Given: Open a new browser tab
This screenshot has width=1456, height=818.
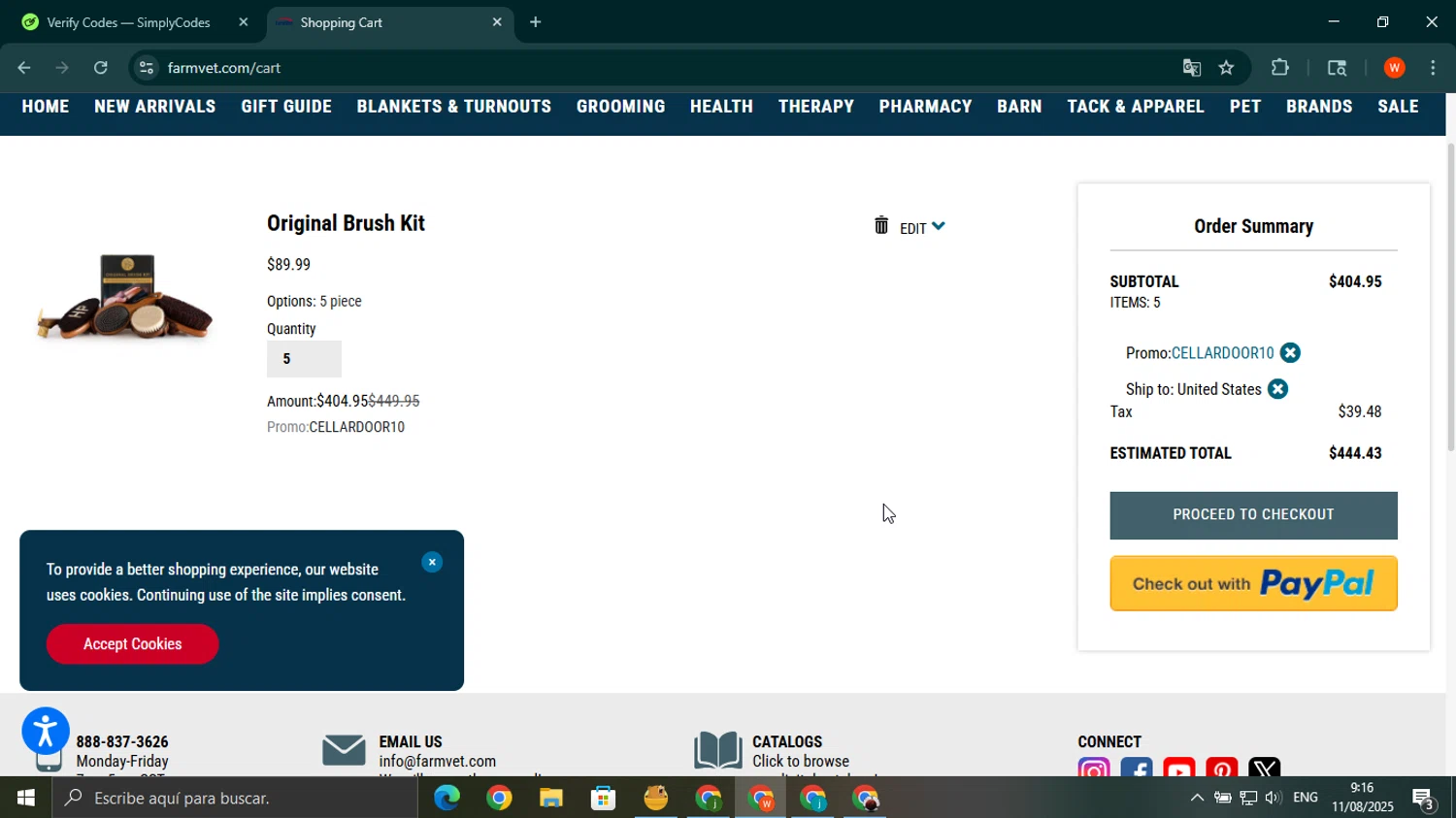Looking at the screenshot, I should (536, 22).
